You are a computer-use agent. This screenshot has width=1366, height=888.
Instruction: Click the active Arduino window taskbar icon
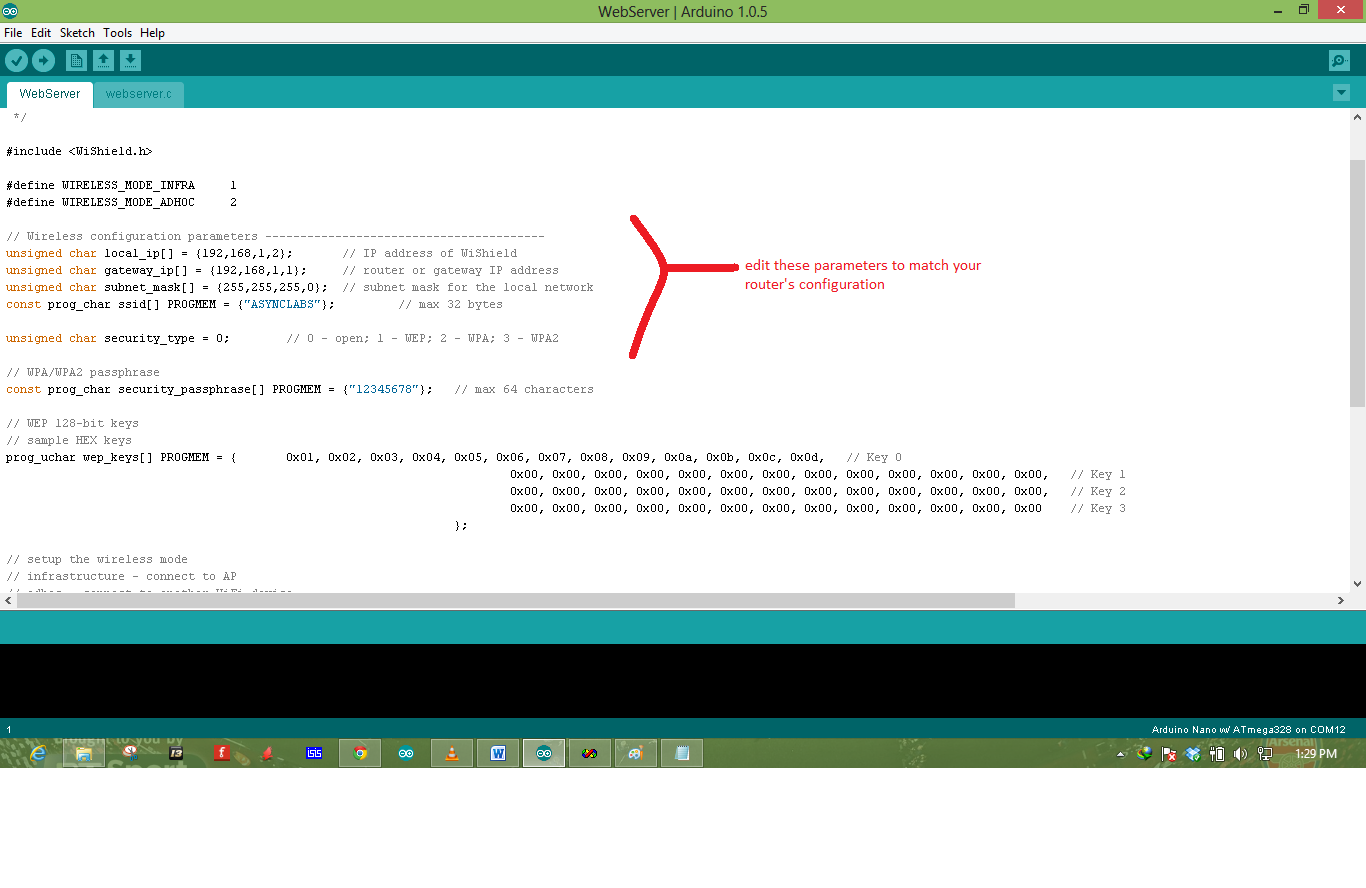click(x=544, y=753)
